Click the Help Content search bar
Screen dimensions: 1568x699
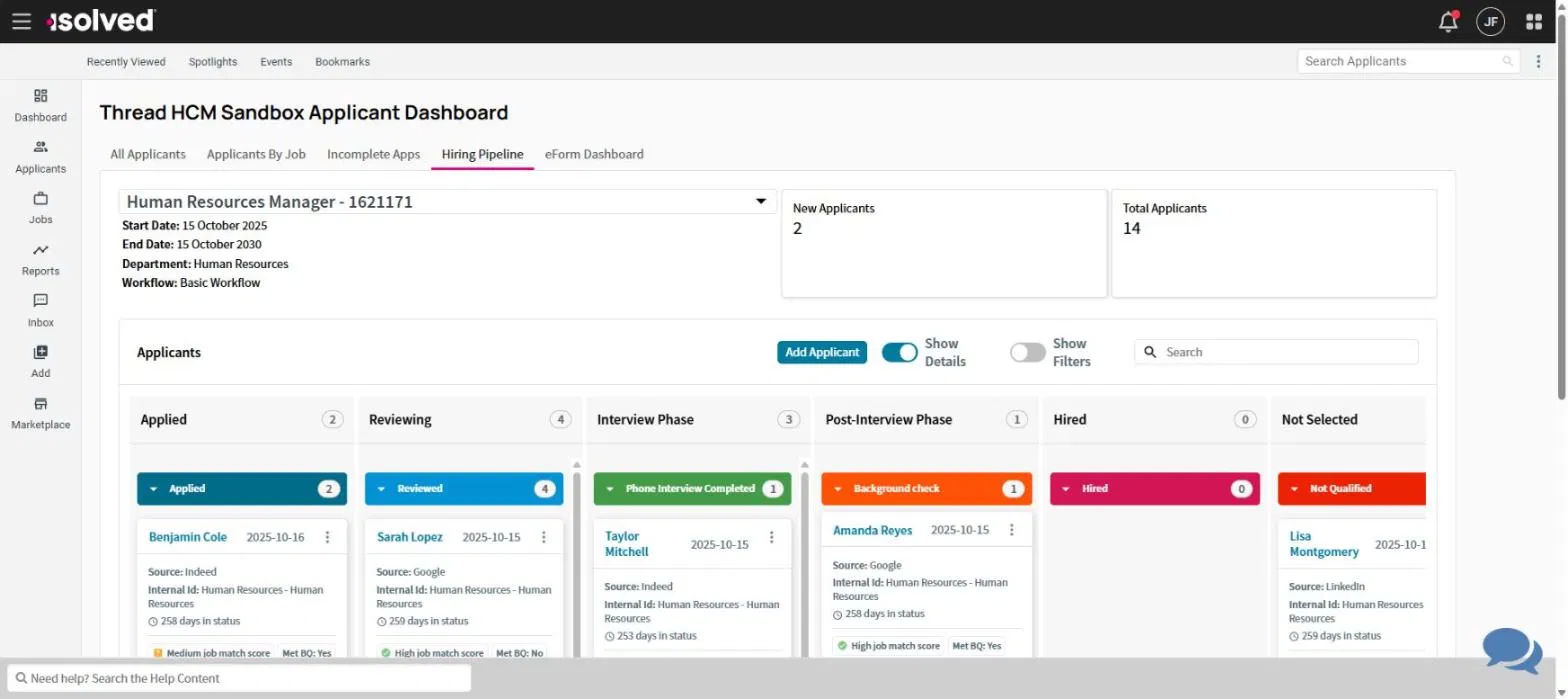[238, 678]
